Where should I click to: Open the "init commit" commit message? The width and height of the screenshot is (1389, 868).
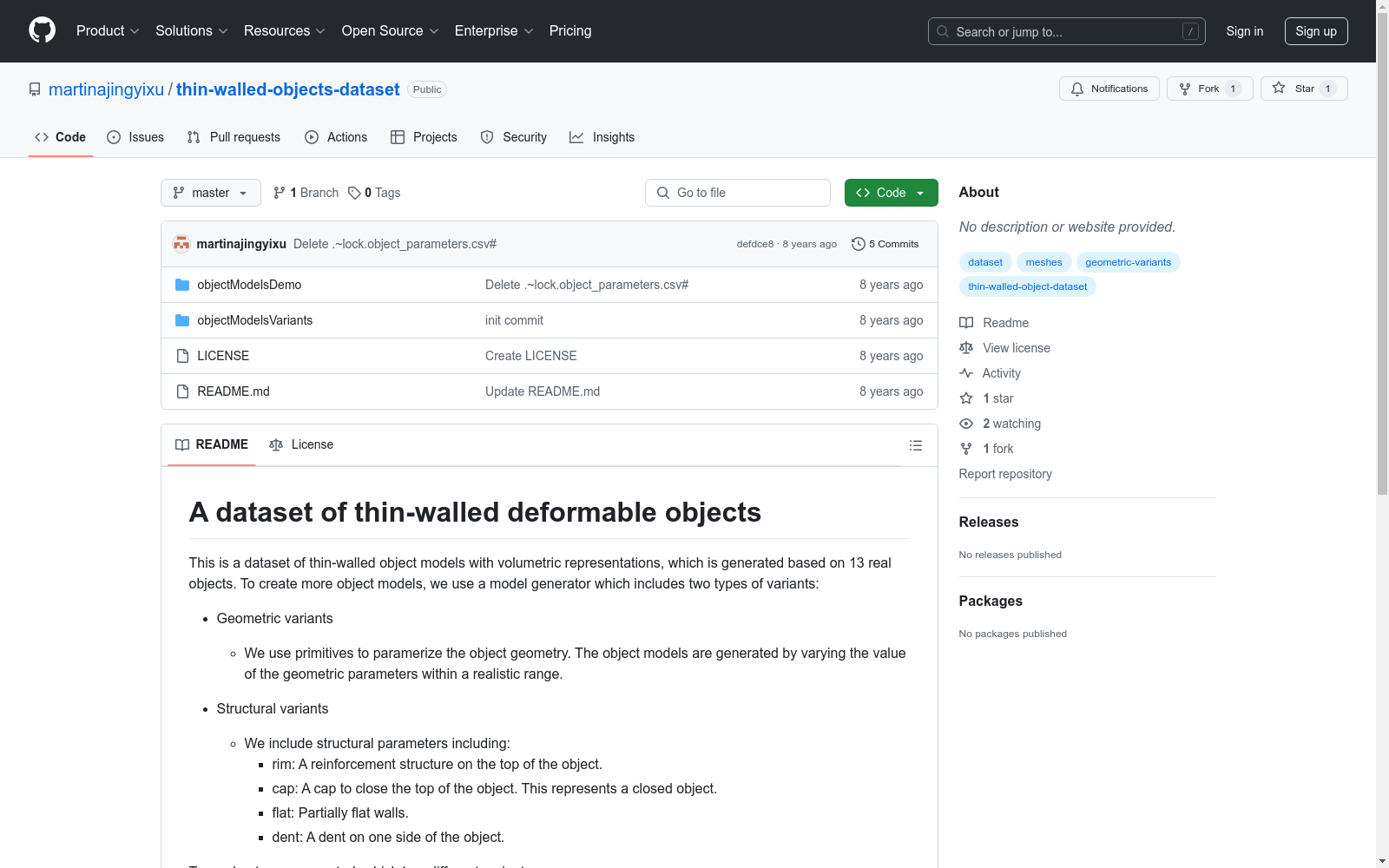point(514,320)
